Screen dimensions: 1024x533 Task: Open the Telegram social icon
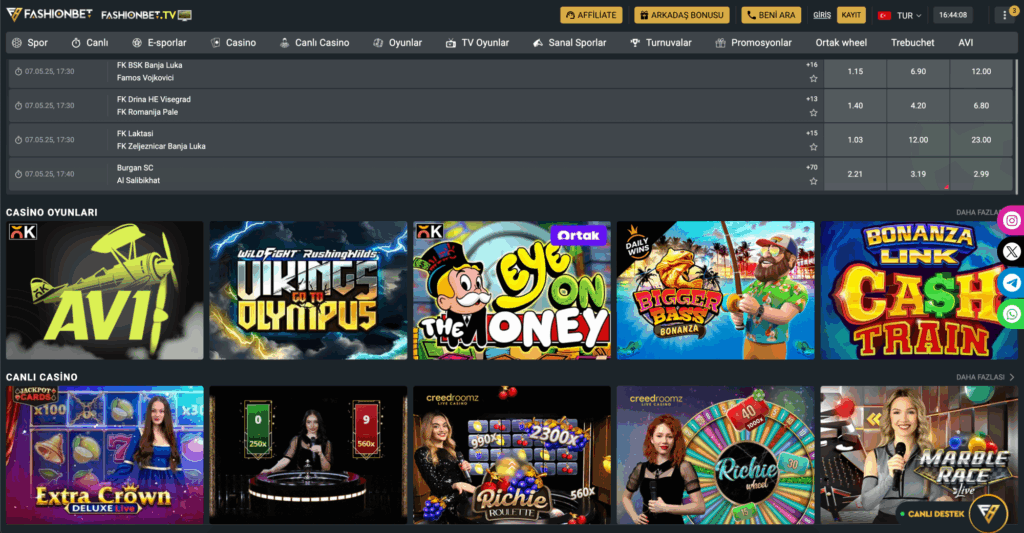tap(1012, 283)
